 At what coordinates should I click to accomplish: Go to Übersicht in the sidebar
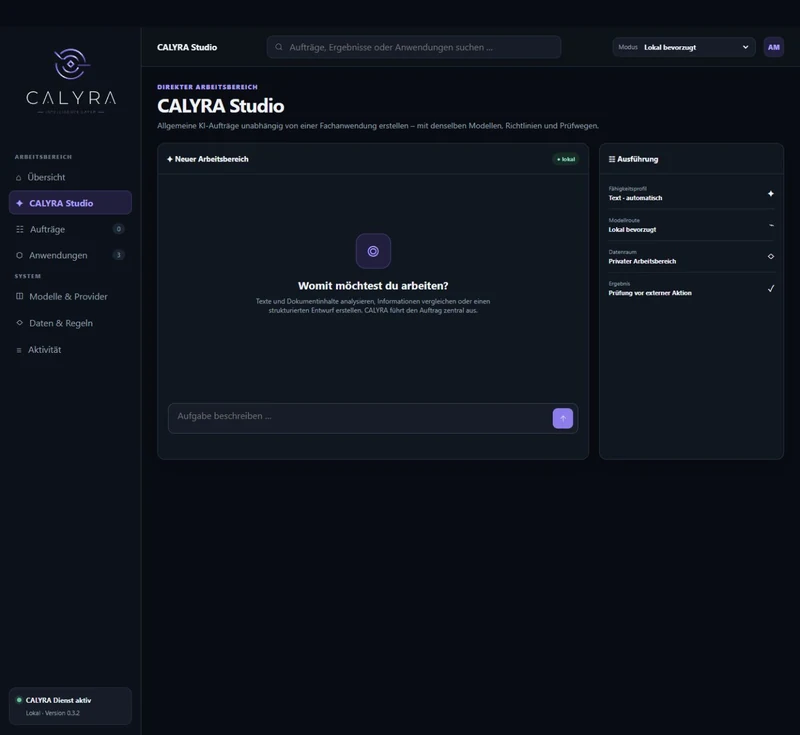pos(70,178)
